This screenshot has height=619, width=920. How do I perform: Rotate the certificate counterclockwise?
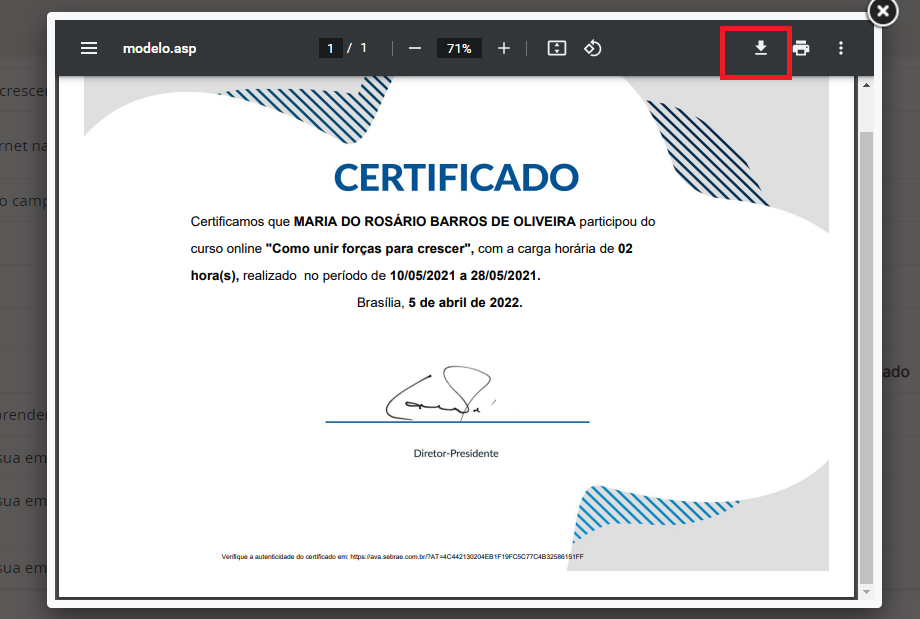(x=592, y=48)
